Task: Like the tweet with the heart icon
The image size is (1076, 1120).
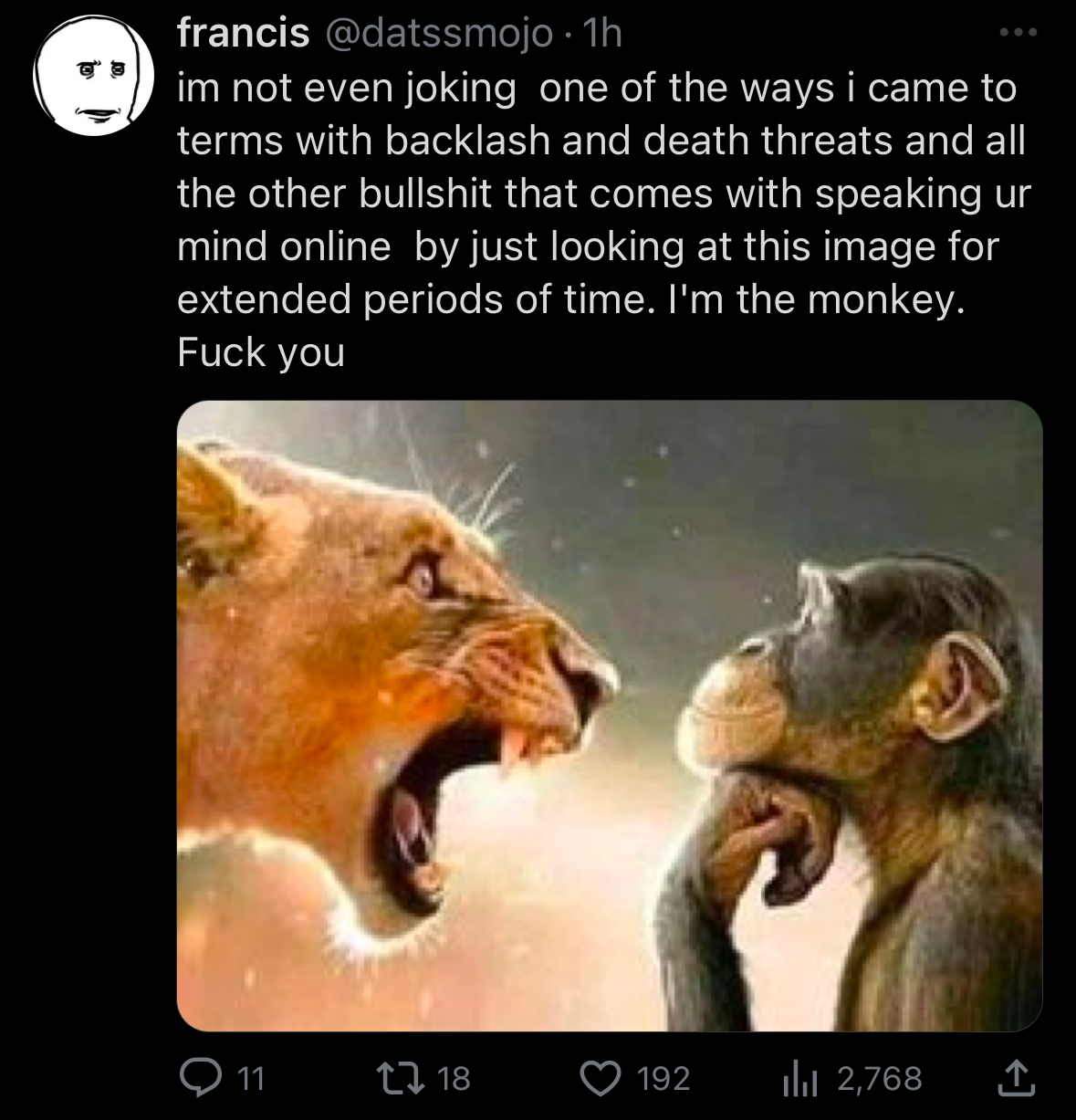Action: click(x=601, y=1078)
